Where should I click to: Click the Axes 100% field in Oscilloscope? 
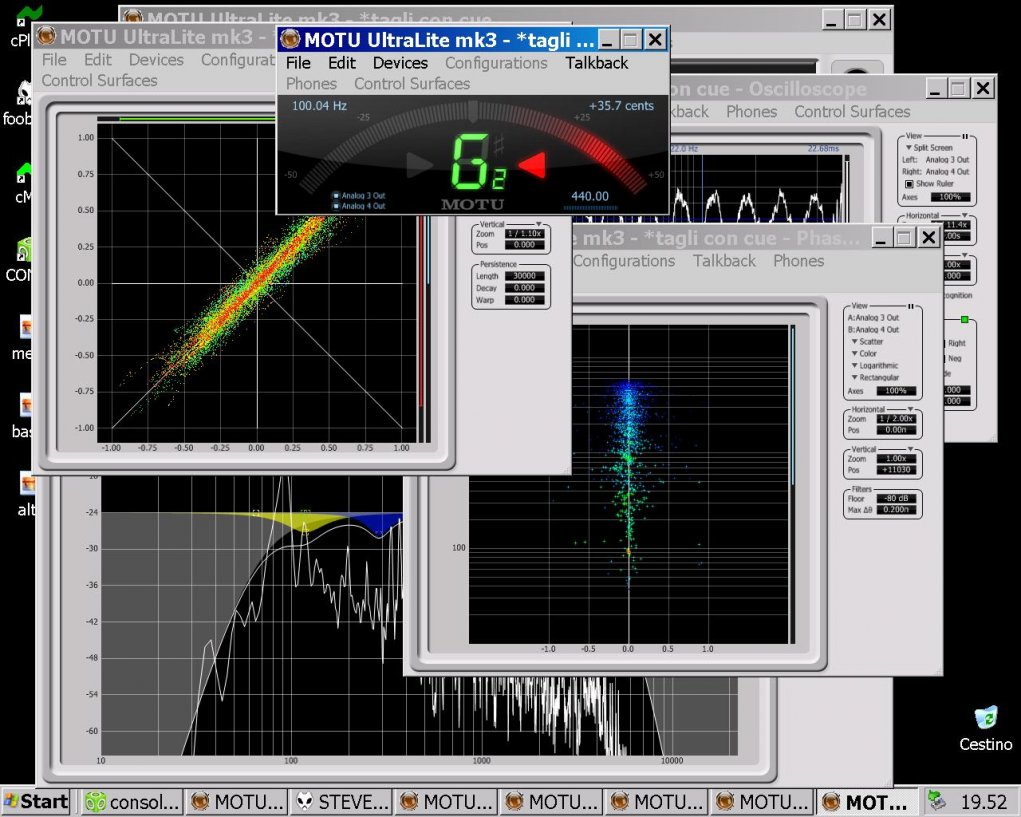point(950,197)
